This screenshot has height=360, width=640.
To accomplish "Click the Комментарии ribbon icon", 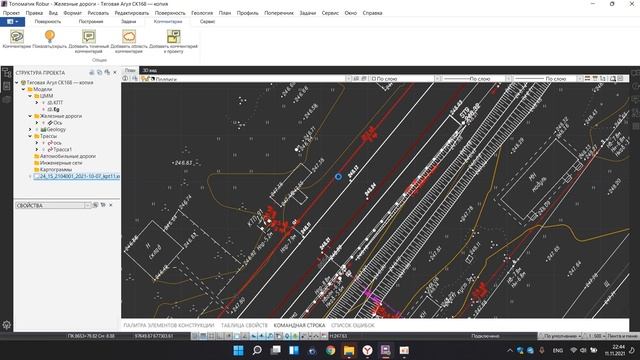I will 17,37.
